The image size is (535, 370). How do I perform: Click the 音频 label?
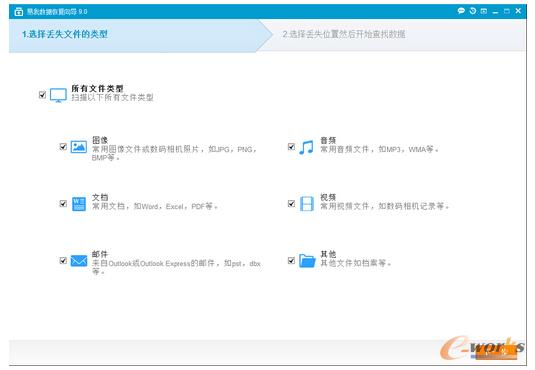(328, 140)
